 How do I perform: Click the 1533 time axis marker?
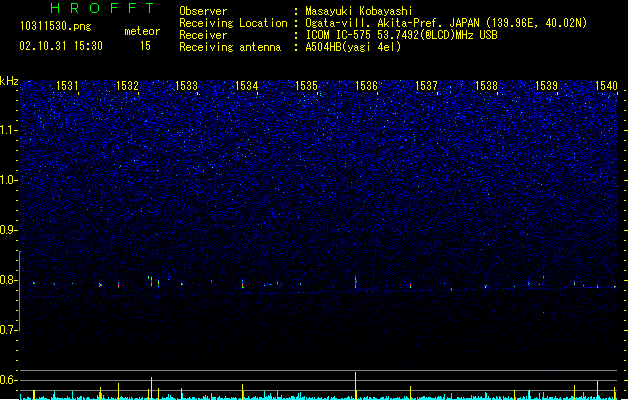click(187, 86)
